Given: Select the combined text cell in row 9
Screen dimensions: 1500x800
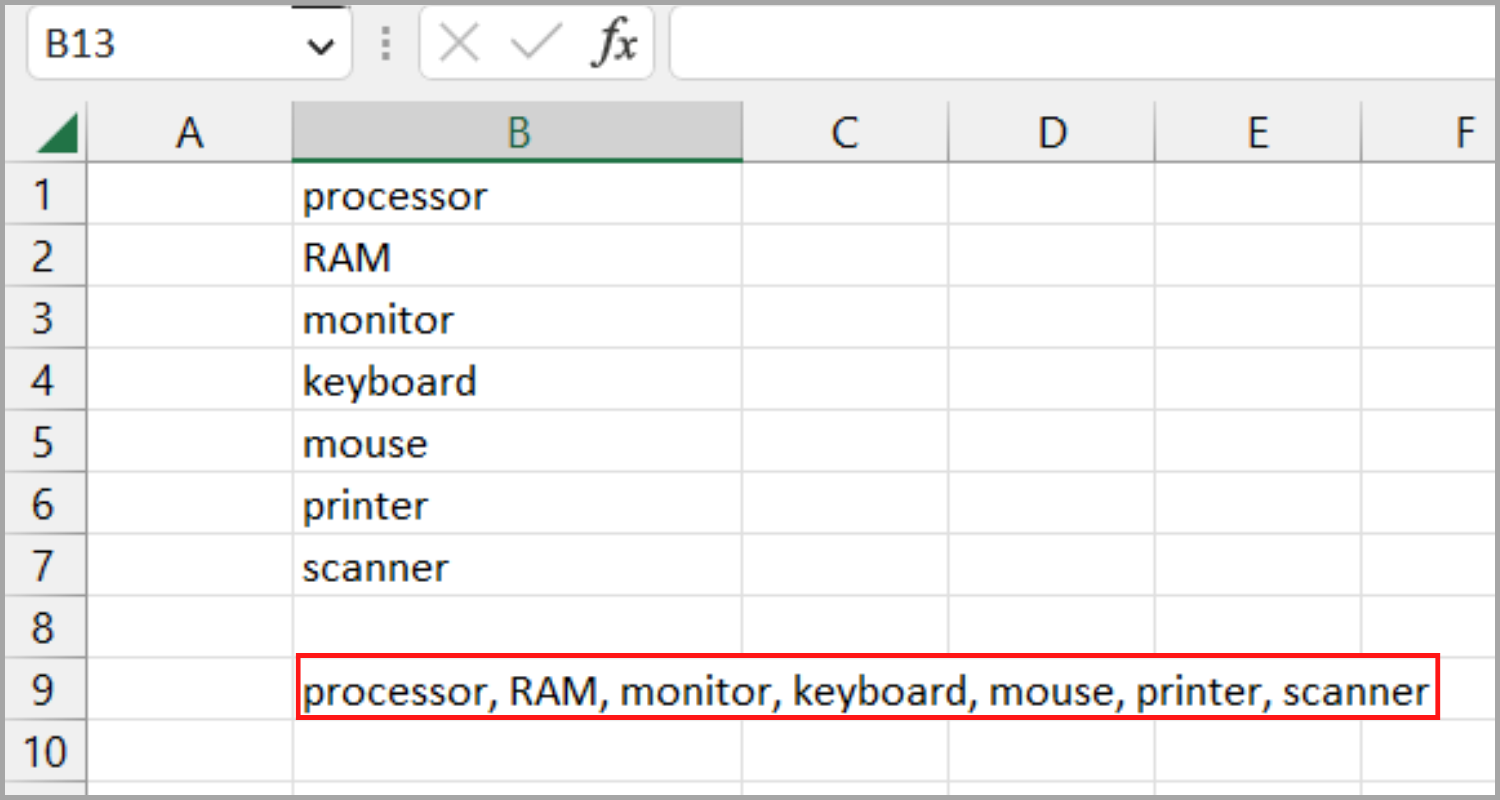Looking at the screenshot, I should [516, 690].
